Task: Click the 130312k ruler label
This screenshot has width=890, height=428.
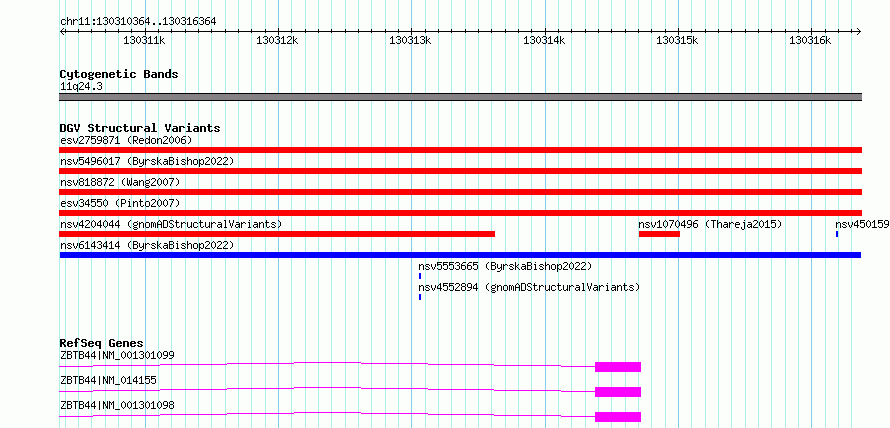Action: pos(277,40)
